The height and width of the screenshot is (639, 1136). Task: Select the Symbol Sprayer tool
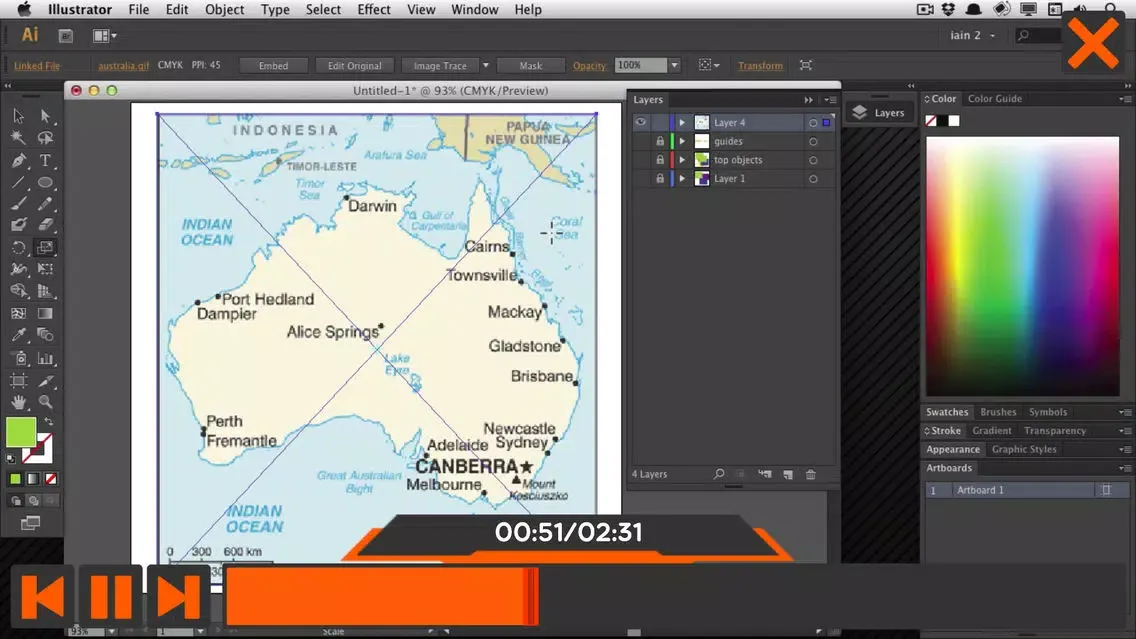point(19,359)
